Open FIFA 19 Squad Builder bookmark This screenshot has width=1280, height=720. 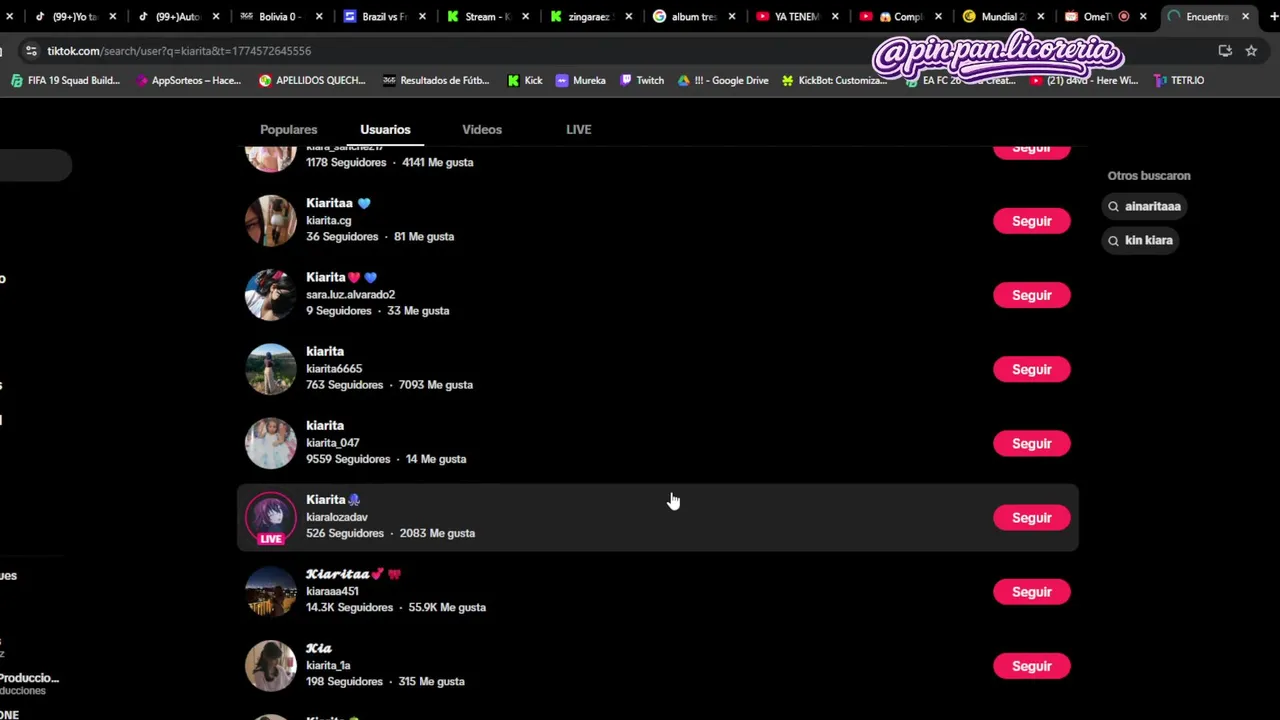click(x=65, y=80)
